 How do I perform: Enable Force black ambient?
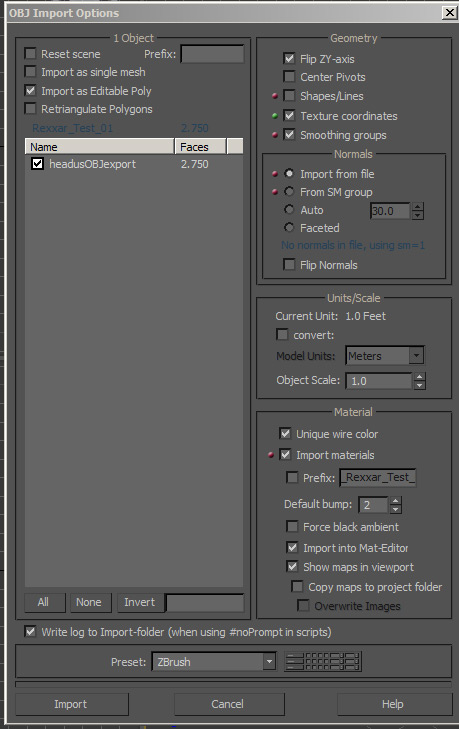(x=293, y=526)
